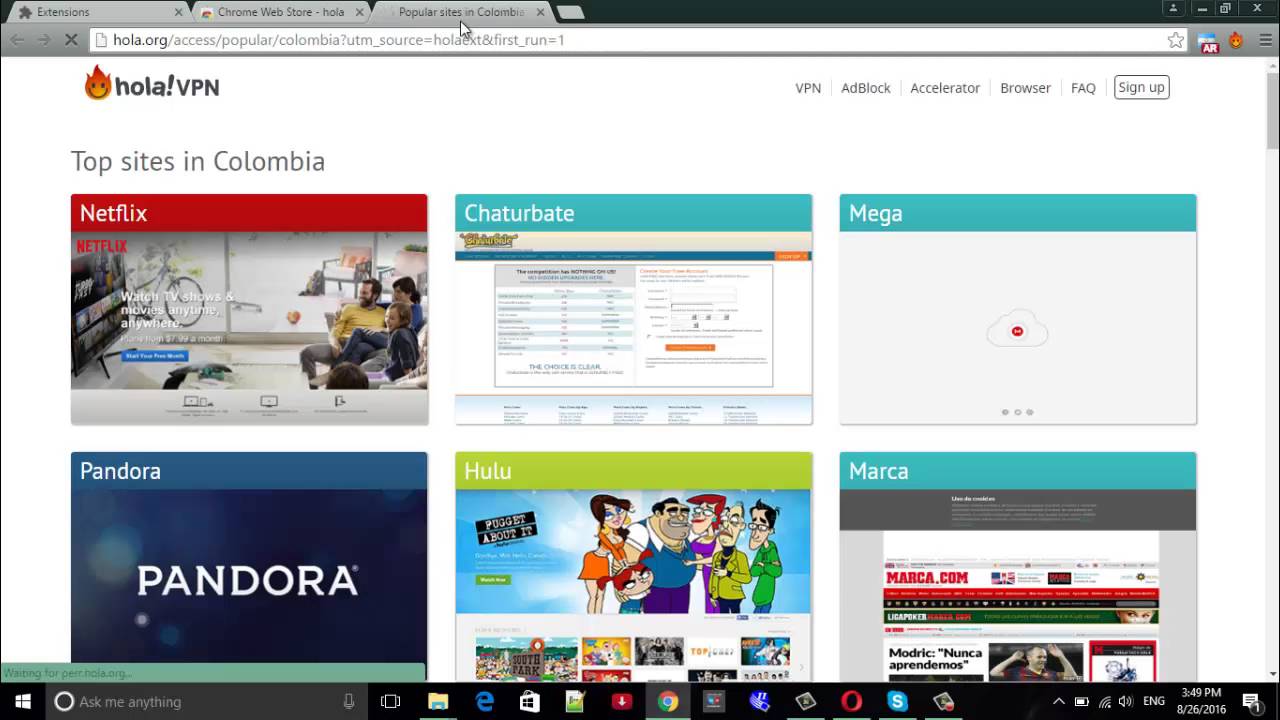Screen dimensions: 1280x720
Task: Open the Browser navigation link
Action: (1025, 88)
